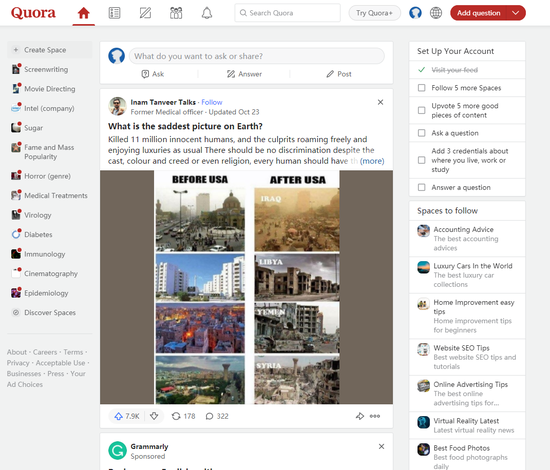Open the language globe icon
Screen dimensions: 550x470
(x=436, y=13)
